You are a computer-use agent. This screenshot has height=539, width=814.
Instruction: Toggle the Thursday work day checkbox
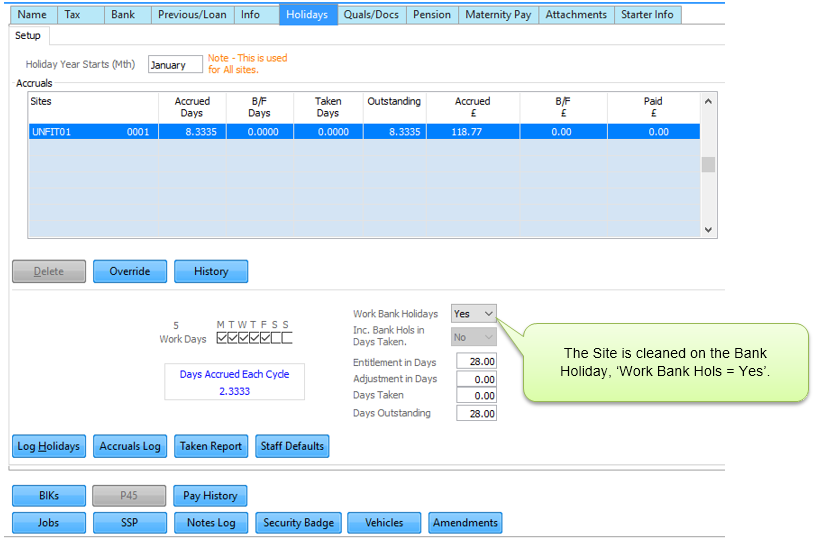tap(254, 338)
